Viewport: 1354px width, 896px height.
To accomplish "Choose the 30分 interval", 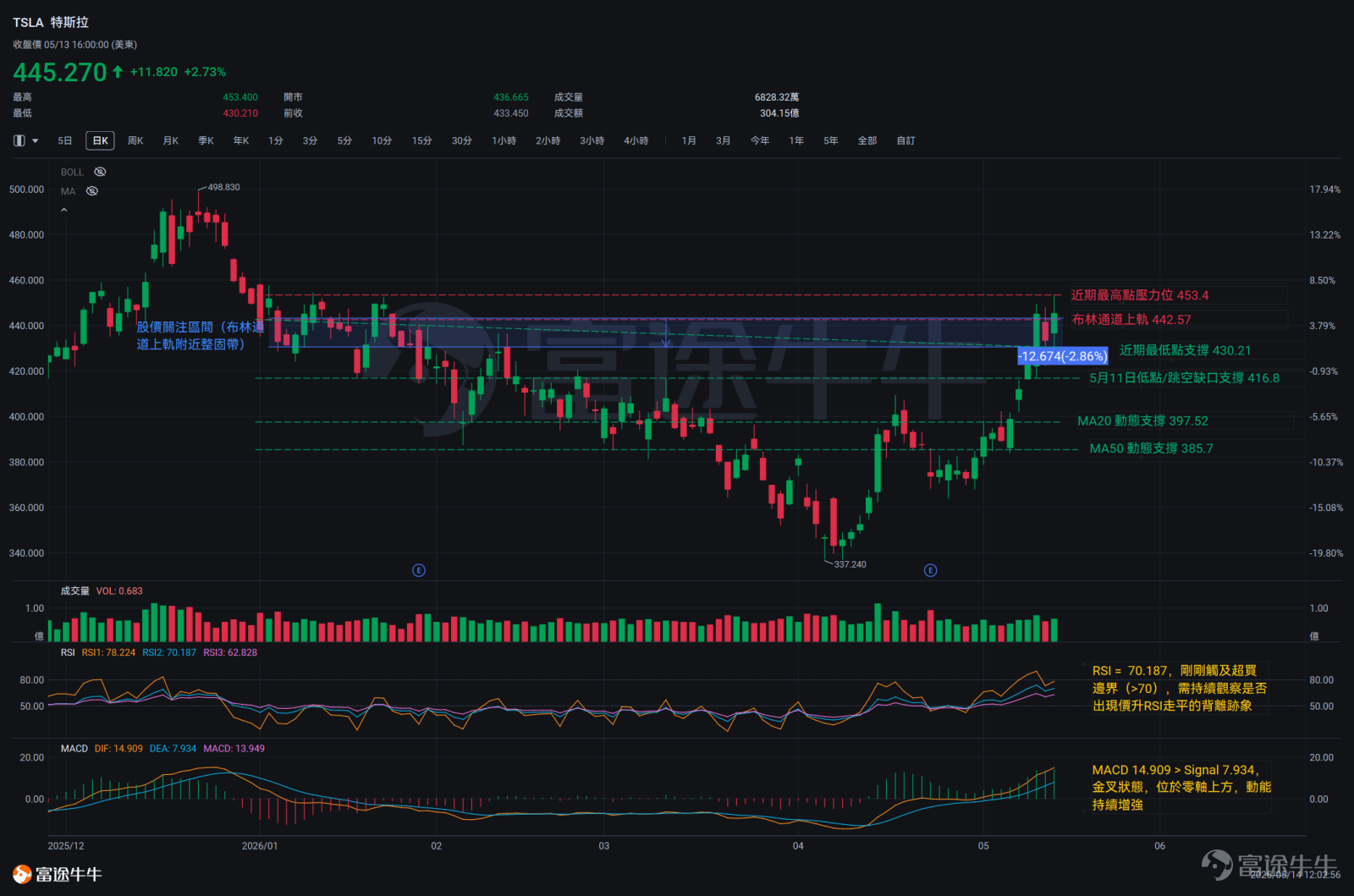I will pos(461,140).
